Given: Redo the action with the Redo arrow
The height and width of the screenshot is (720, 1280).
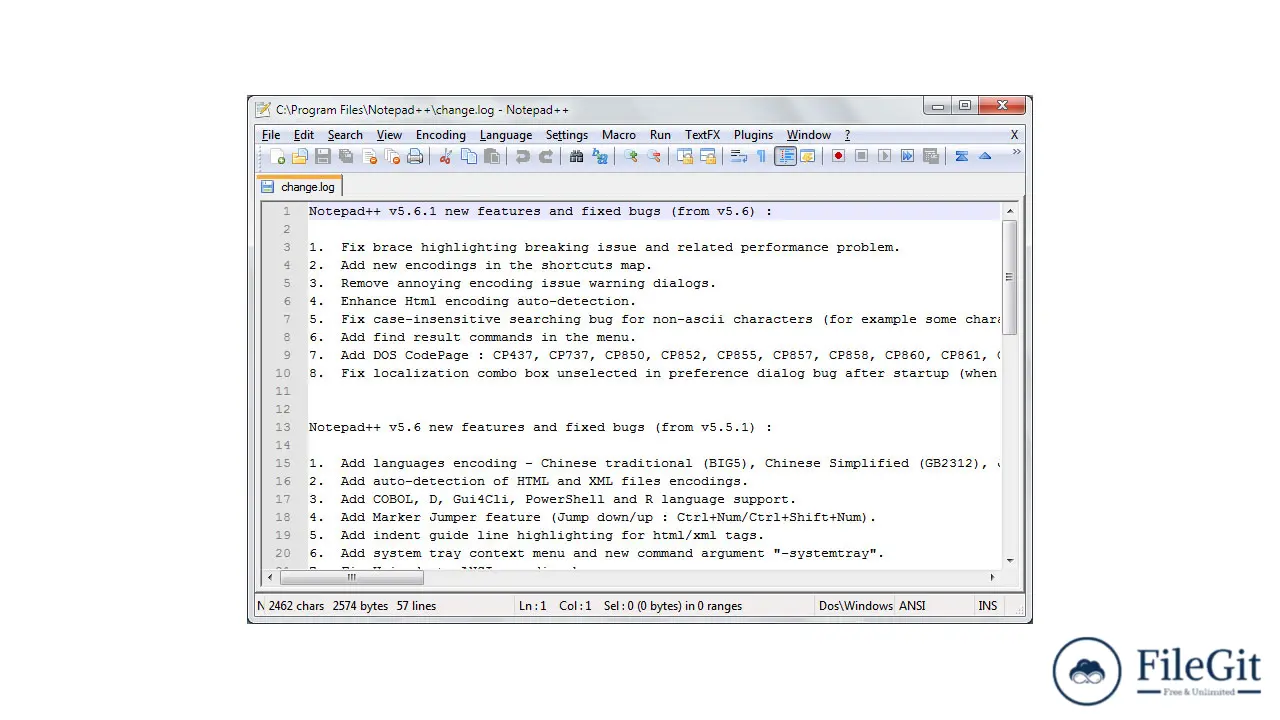Looking at the screenshot, I should 546,156.
